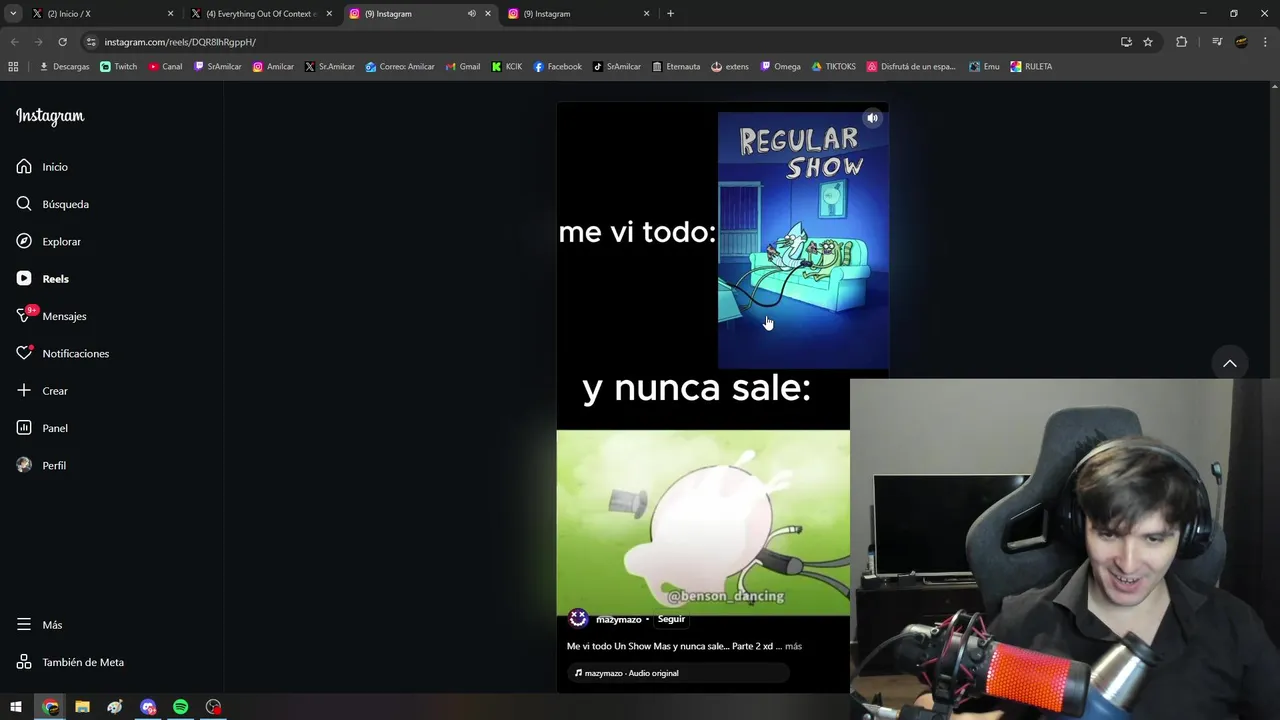This screenshot has height=720, width=1280.
Task: Open the tab search dropdown
Action: click(13, 14)
